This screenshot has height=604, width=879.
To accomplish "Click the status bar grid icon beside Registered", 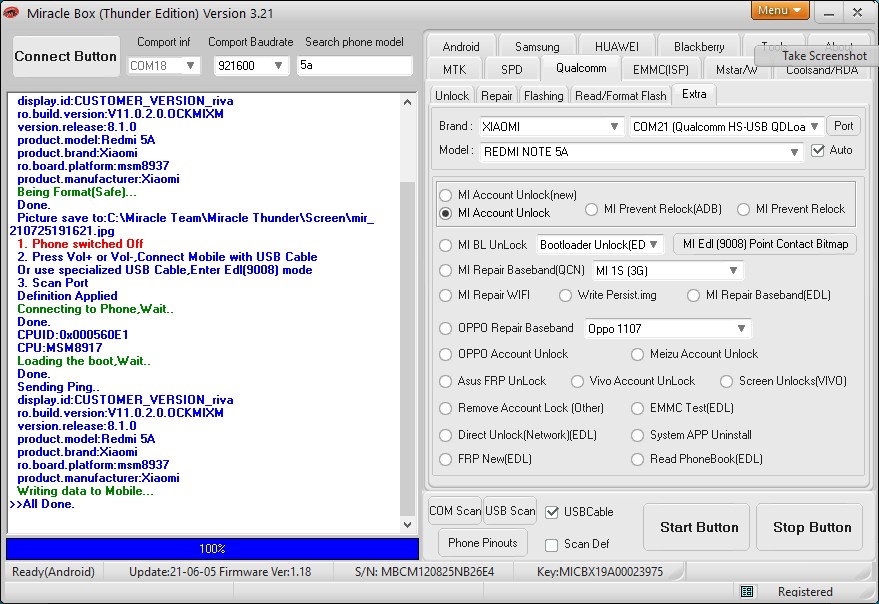I will [x=747, y=591].
